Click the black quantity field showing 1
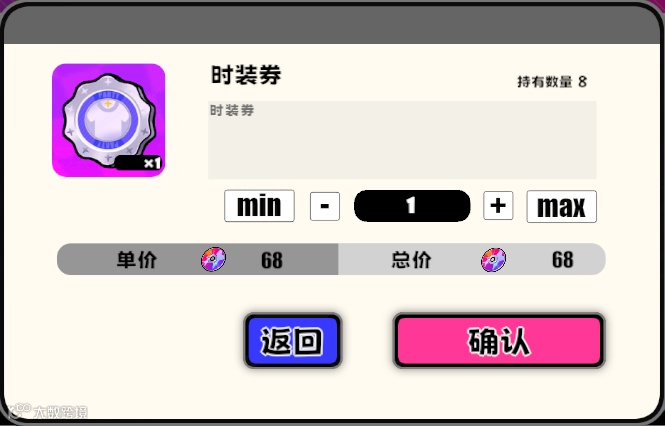 pos(412,206)
